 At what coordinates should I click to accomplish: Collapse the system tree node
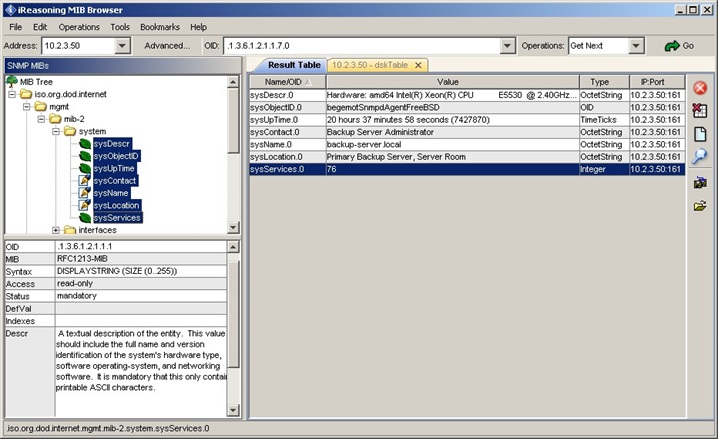pyautogui.click(x=56, y=131)
